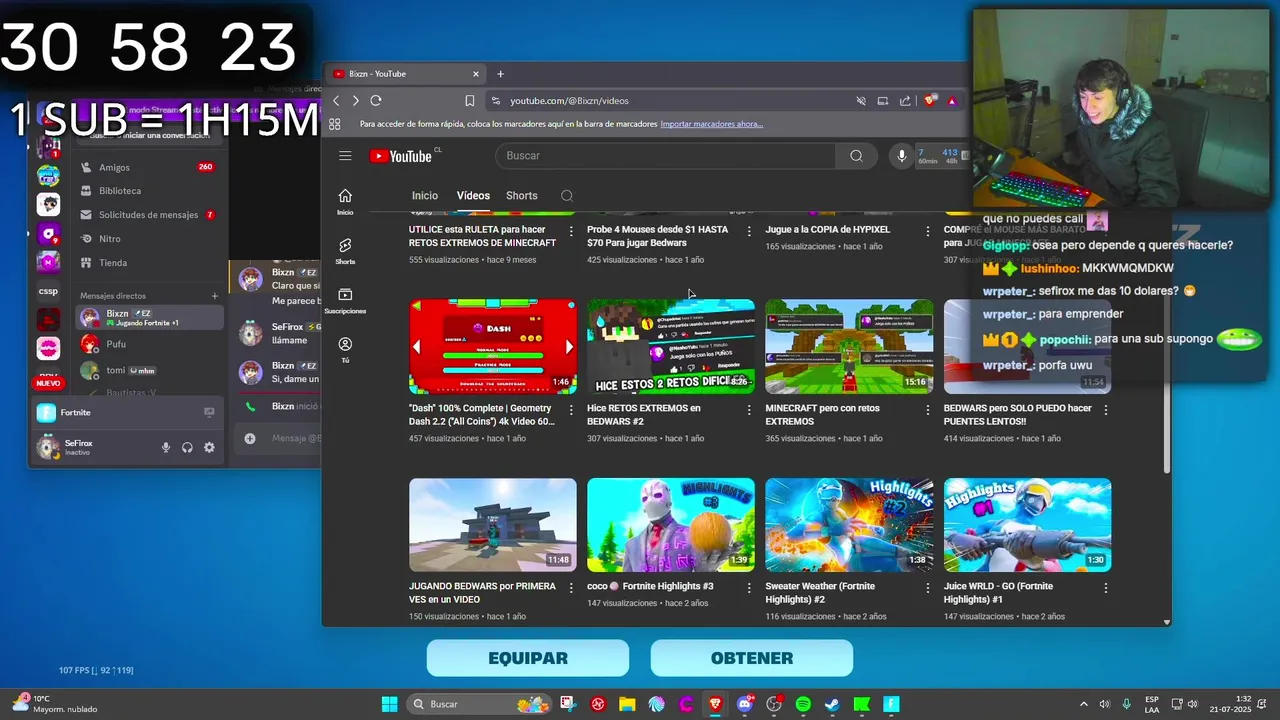This screenshot has width=1280, height=720.
Task: Open Geometry Dash video thumbnail
Action: coord(493,346)
